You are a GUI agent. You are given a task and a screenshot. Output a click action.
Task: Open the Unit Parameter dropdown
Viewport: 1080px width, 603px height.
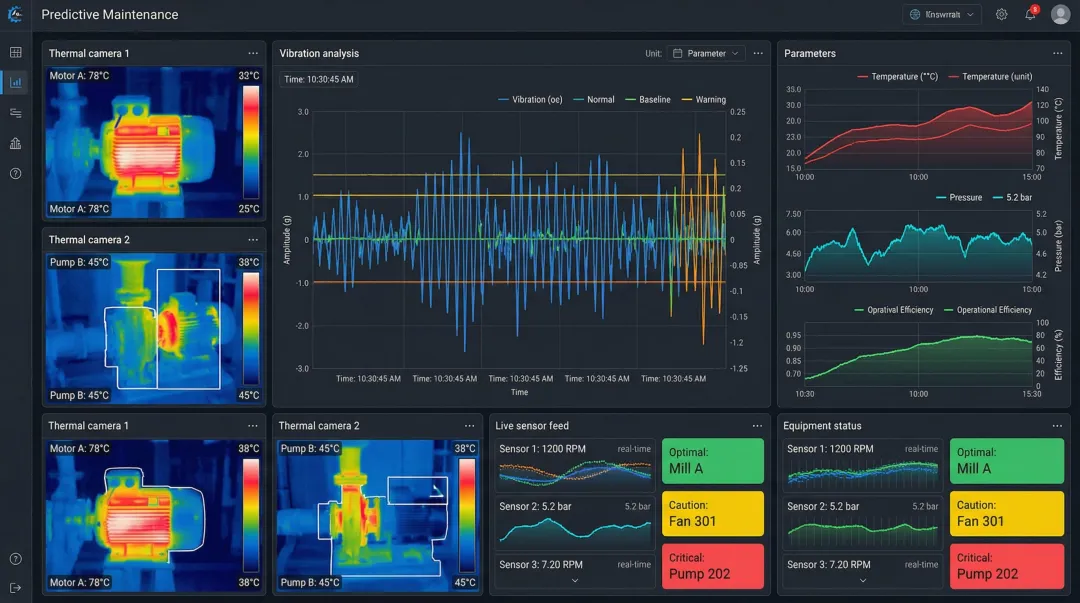(707, 53)
